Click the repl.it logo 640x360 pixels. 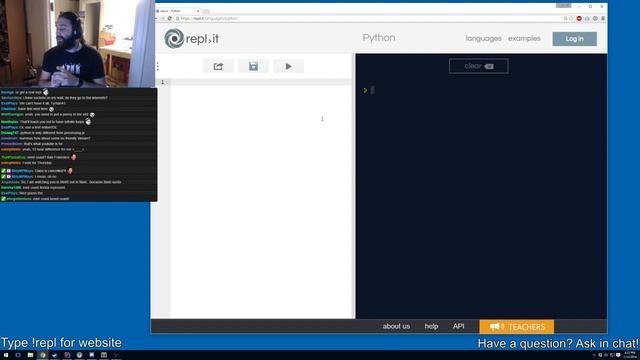[x=192, y=39]
